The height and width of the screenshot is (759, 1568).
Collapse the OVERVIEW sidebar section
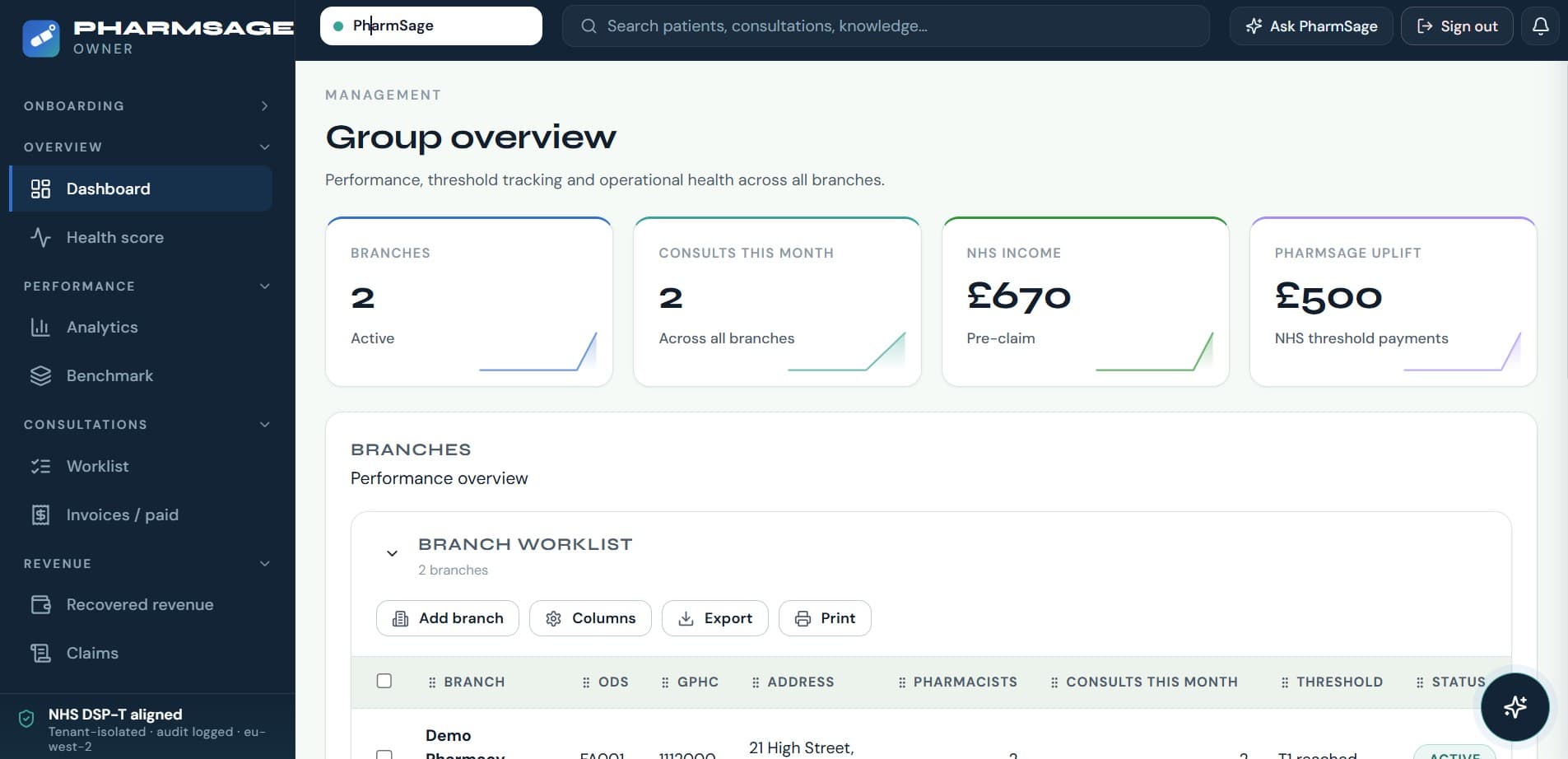point(148,147)
